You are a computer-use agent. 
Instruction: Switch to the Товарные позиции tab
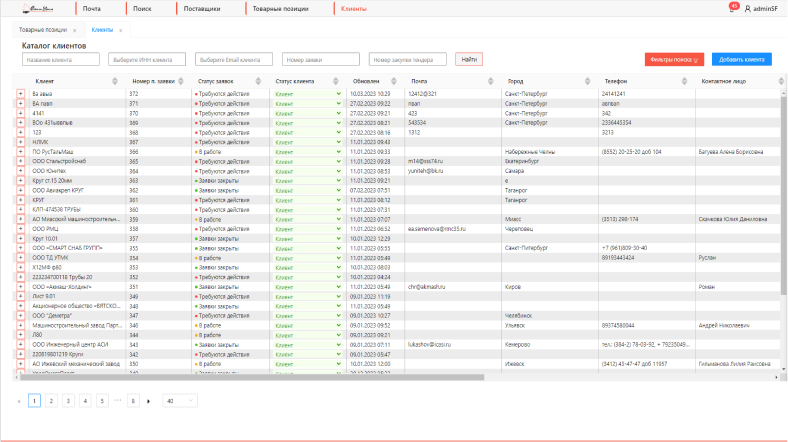point(43,30)
